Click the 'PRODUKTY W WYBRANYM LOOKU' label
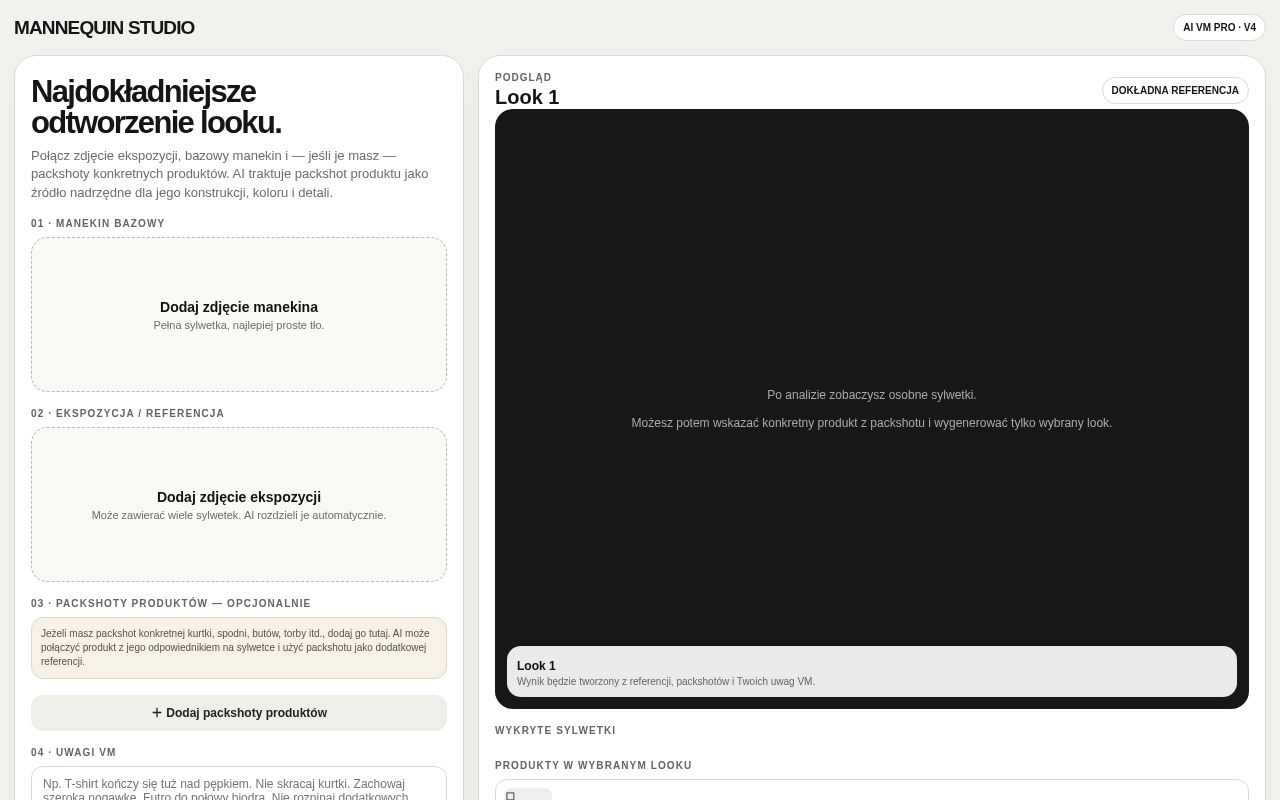Image resolution: width=1280 pixels, height=800 pixels. point(593,766)
